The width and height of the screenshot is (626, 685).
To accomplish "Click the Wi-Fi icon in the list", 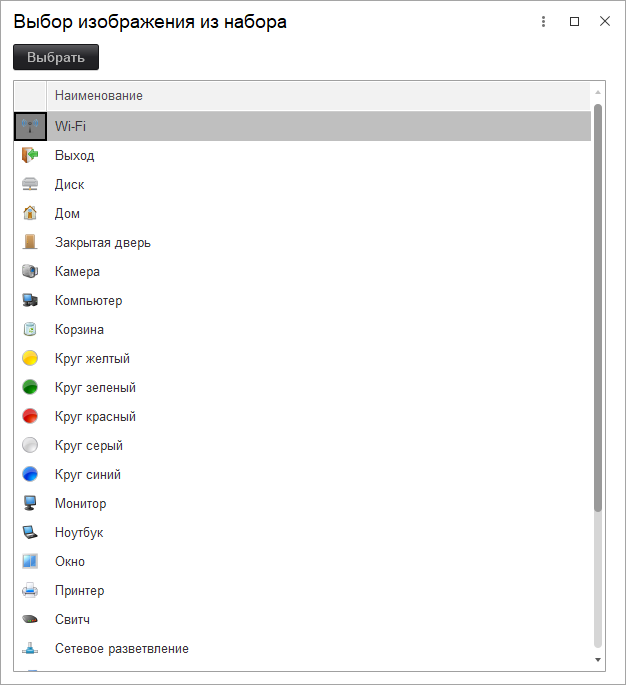I will (x=30, y=126).
